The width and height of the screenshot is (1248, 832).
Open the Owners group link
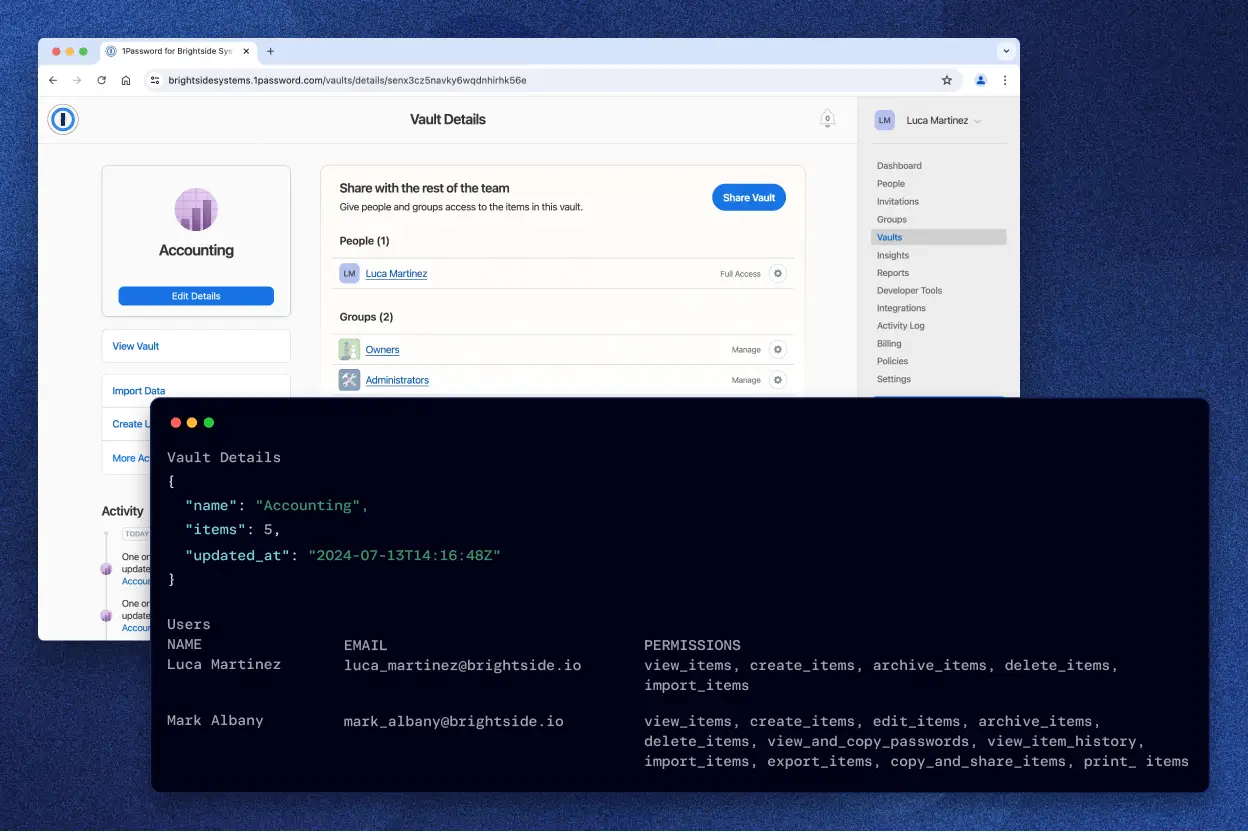(382, 350)
